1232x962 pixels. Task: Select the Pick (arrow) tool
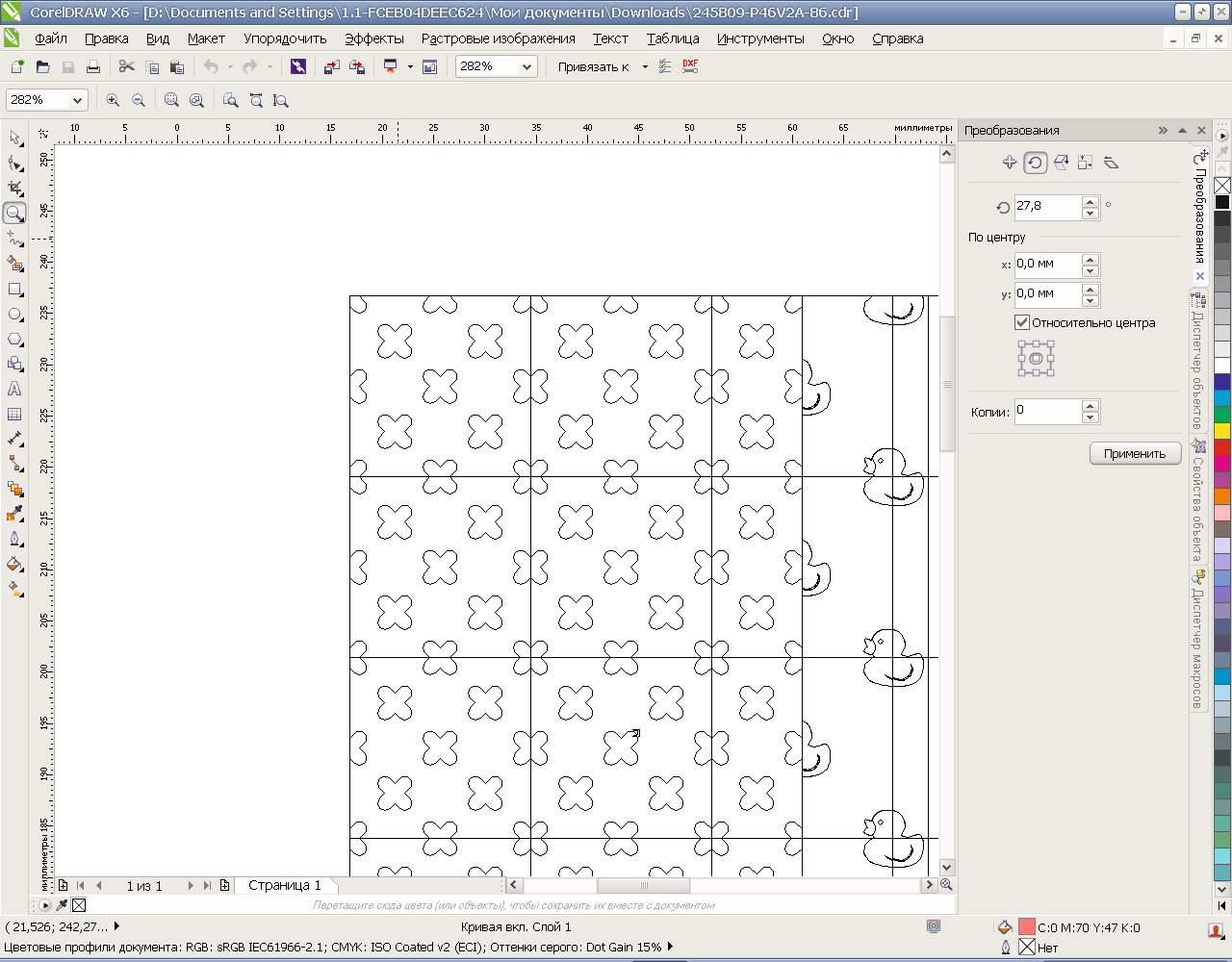tap(14, 139)
